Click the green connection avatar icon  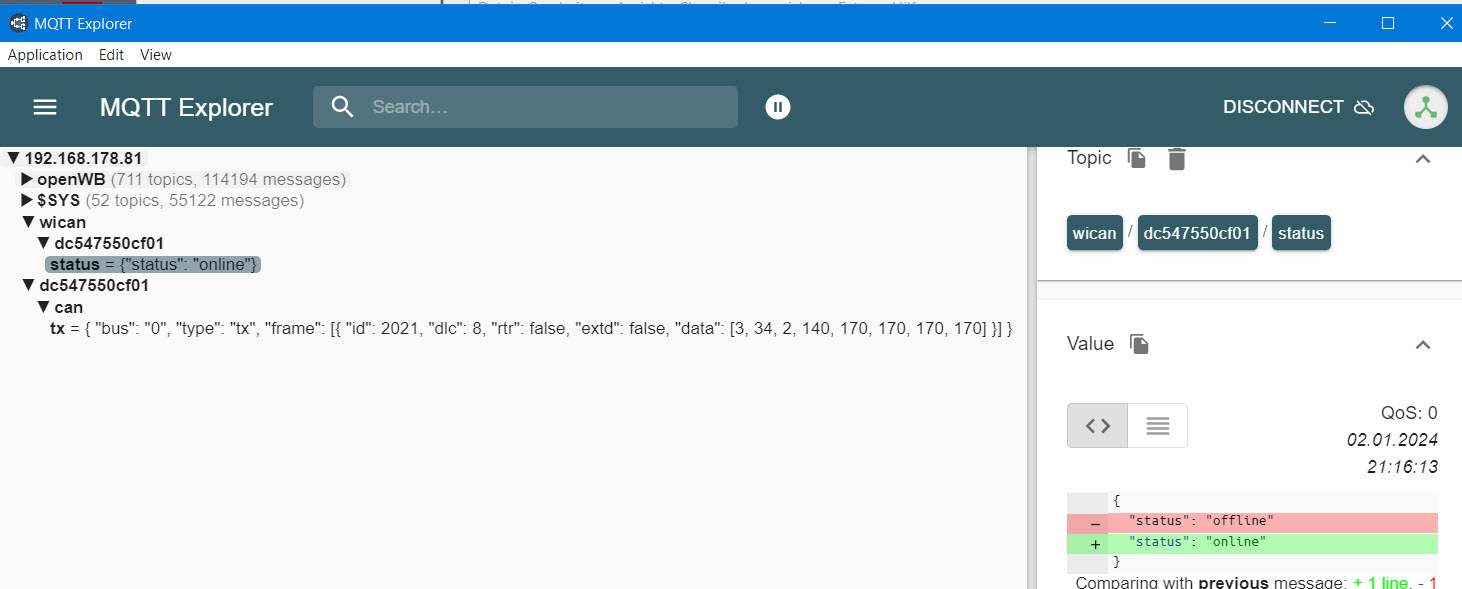click(x=1425, y=107)
